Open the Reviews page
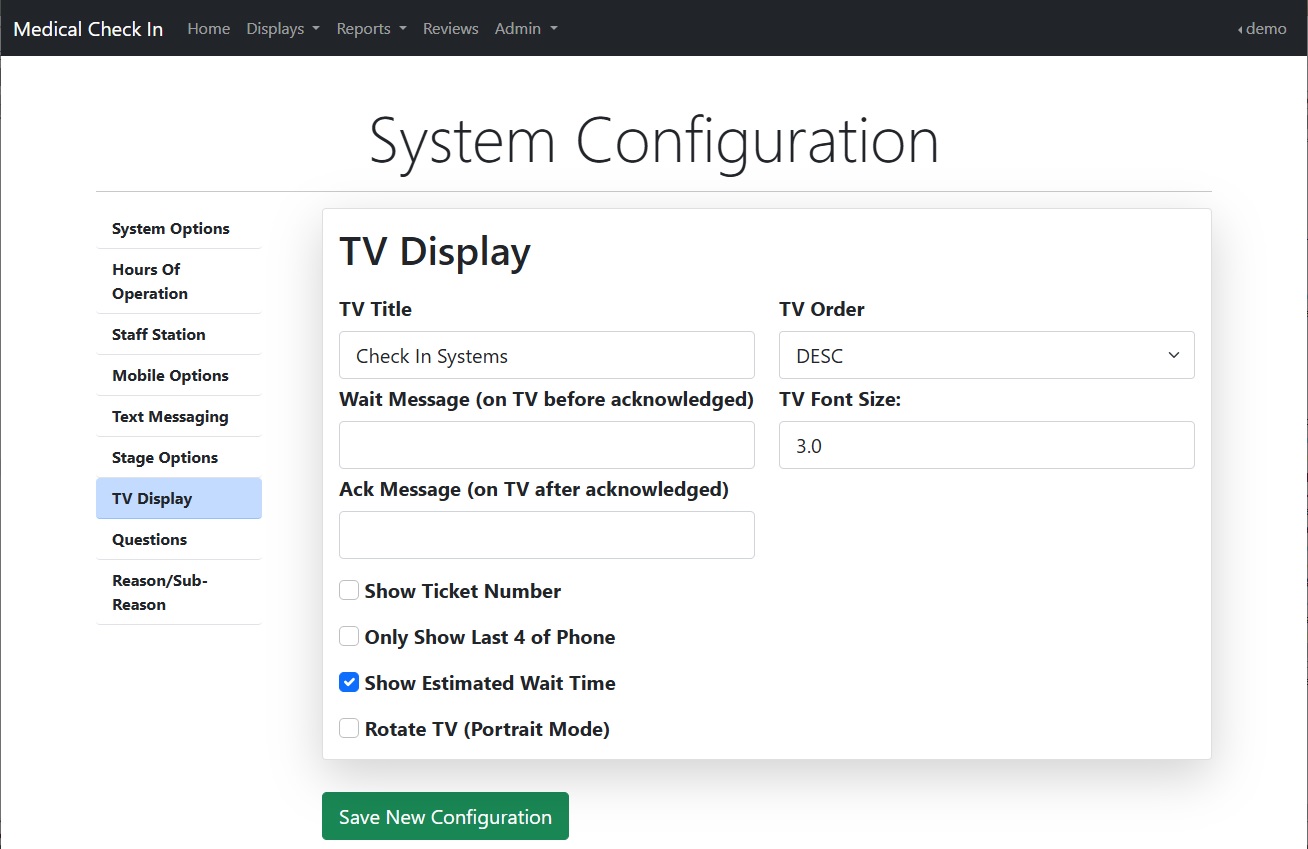Screen dimensions: 1308x849 [x=450, y=28]
